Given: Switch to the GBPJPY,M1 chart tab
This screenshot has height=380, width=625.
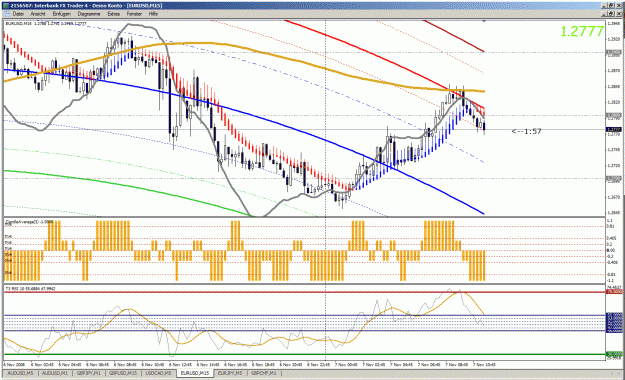Looking at the screenshot, I should [x=88, y=373].
